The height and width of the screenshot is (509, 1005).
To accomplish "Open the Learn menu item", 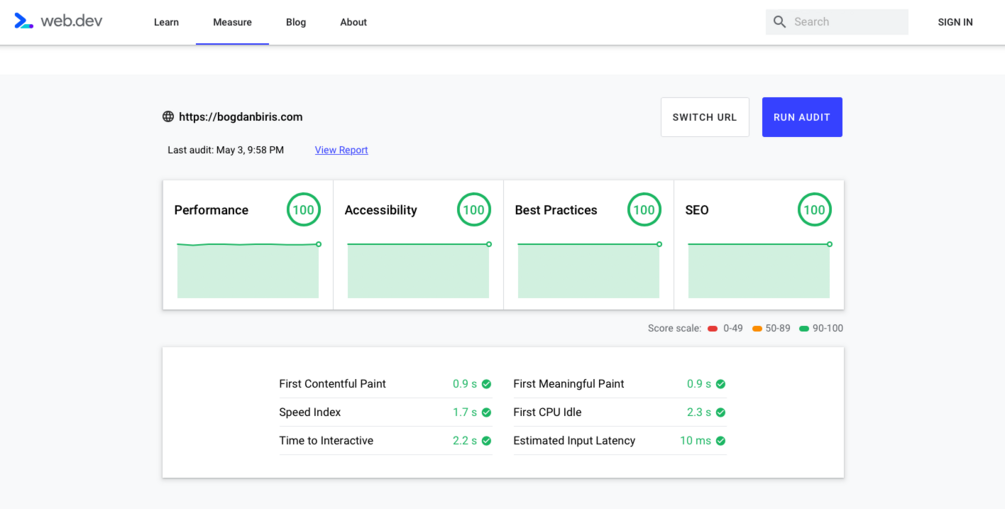I will pyautogui.click(x=166, y=22).
